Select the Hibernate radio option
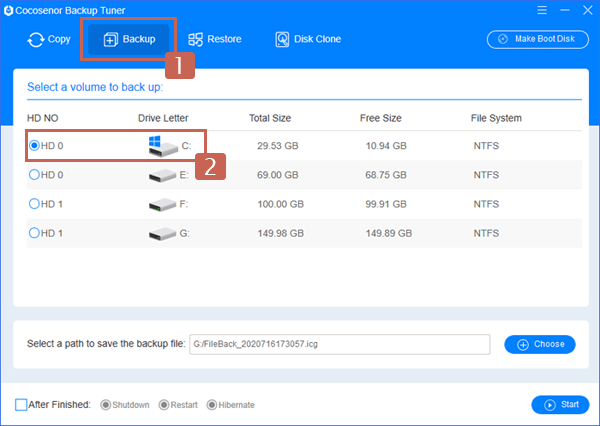The width and height of the screenshot is (600, 426). pos(212,405)
